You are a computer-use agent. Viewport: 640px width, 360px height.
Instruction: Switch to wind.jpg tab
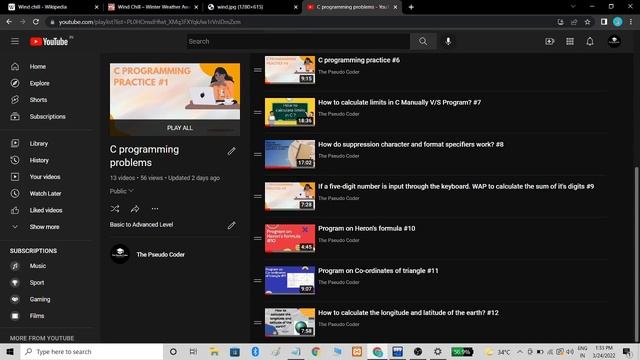(x=251, y=7)
